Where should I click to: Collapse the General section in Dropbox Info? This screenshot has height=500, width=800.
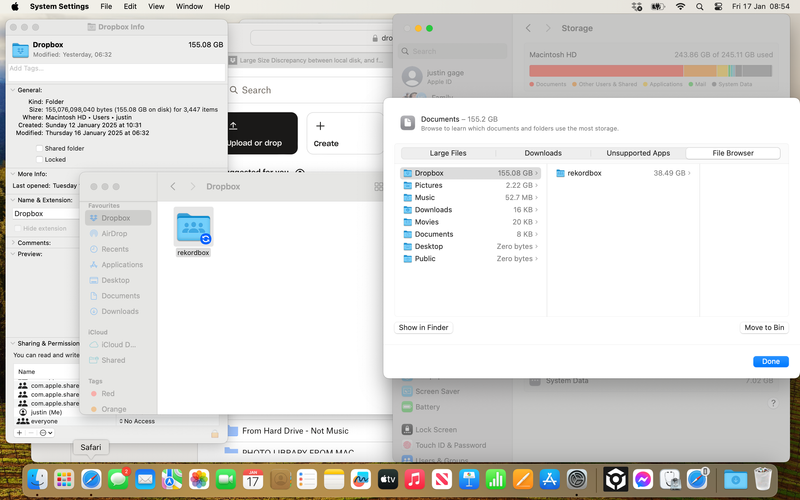coord(12,90)
